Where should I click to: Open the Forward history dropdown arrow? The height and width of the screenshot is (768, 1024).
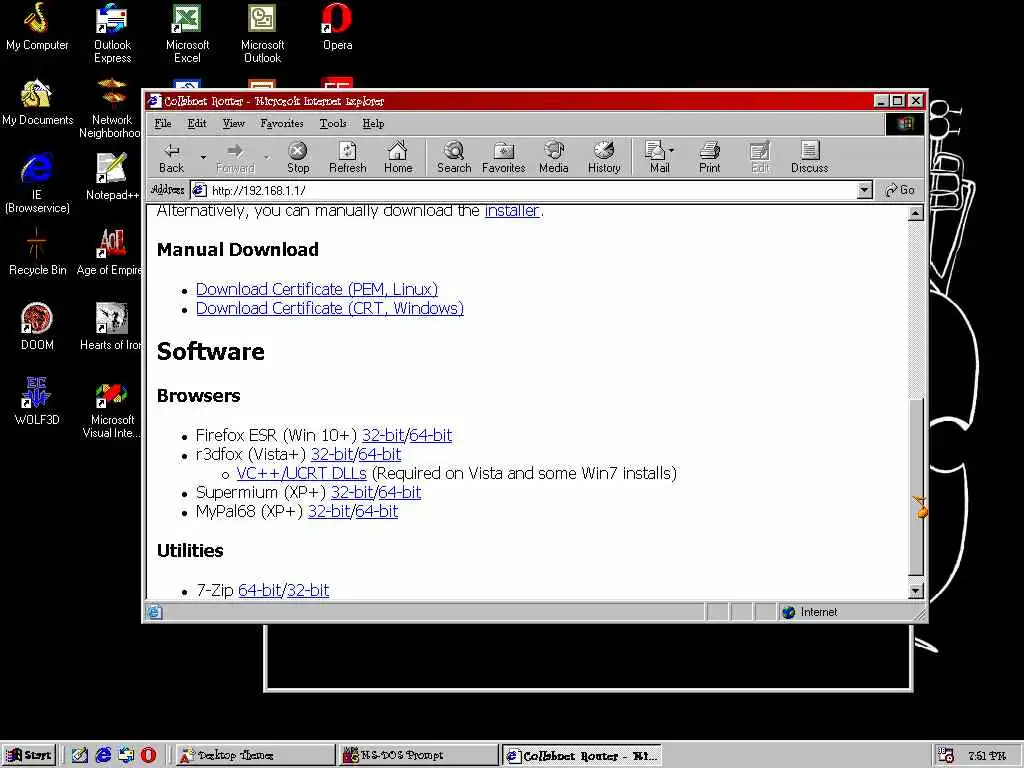266,157
